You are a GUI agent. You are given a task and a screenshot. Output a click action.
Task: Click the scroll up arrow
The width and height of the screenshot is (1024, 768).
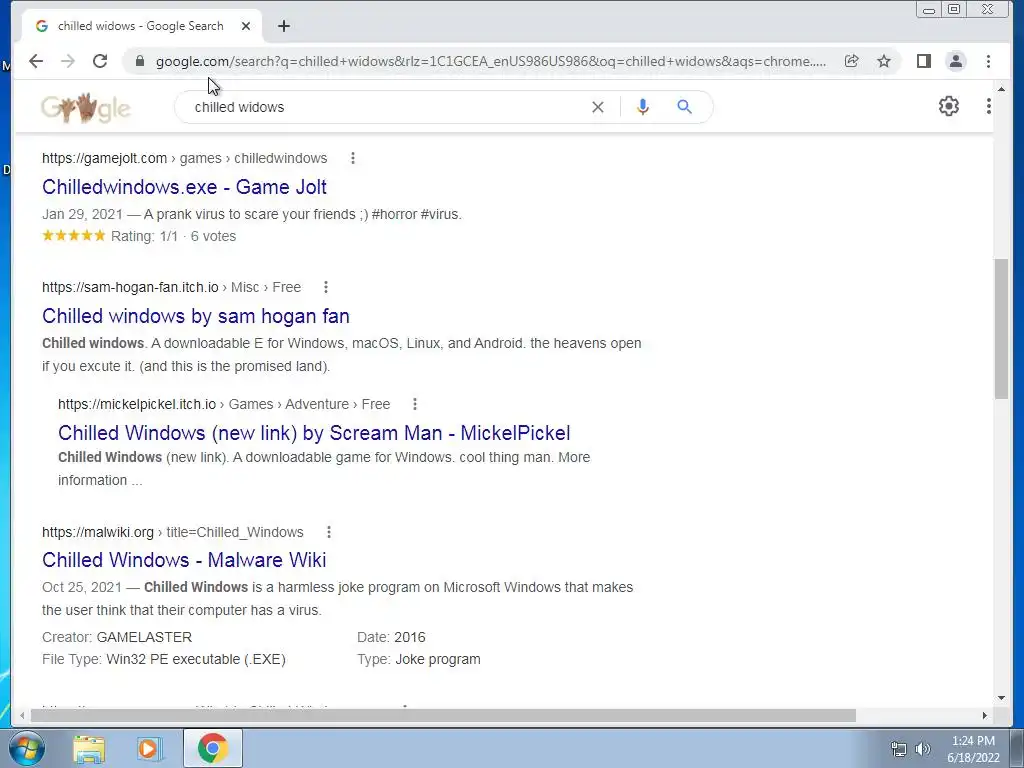coord(1001,88)
